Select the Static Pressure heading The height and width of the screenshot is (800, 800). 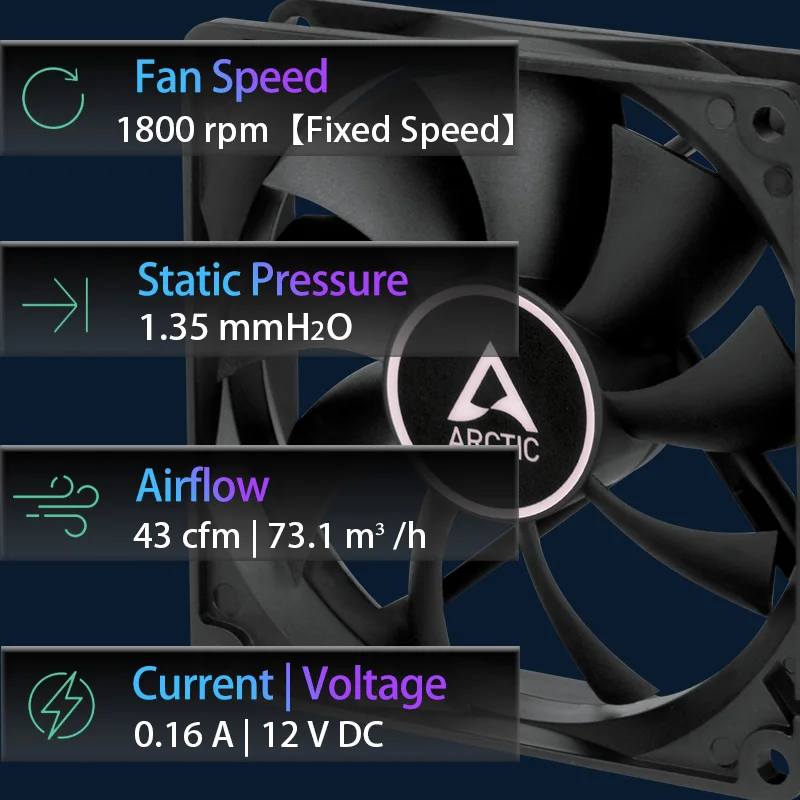point(273,280)
